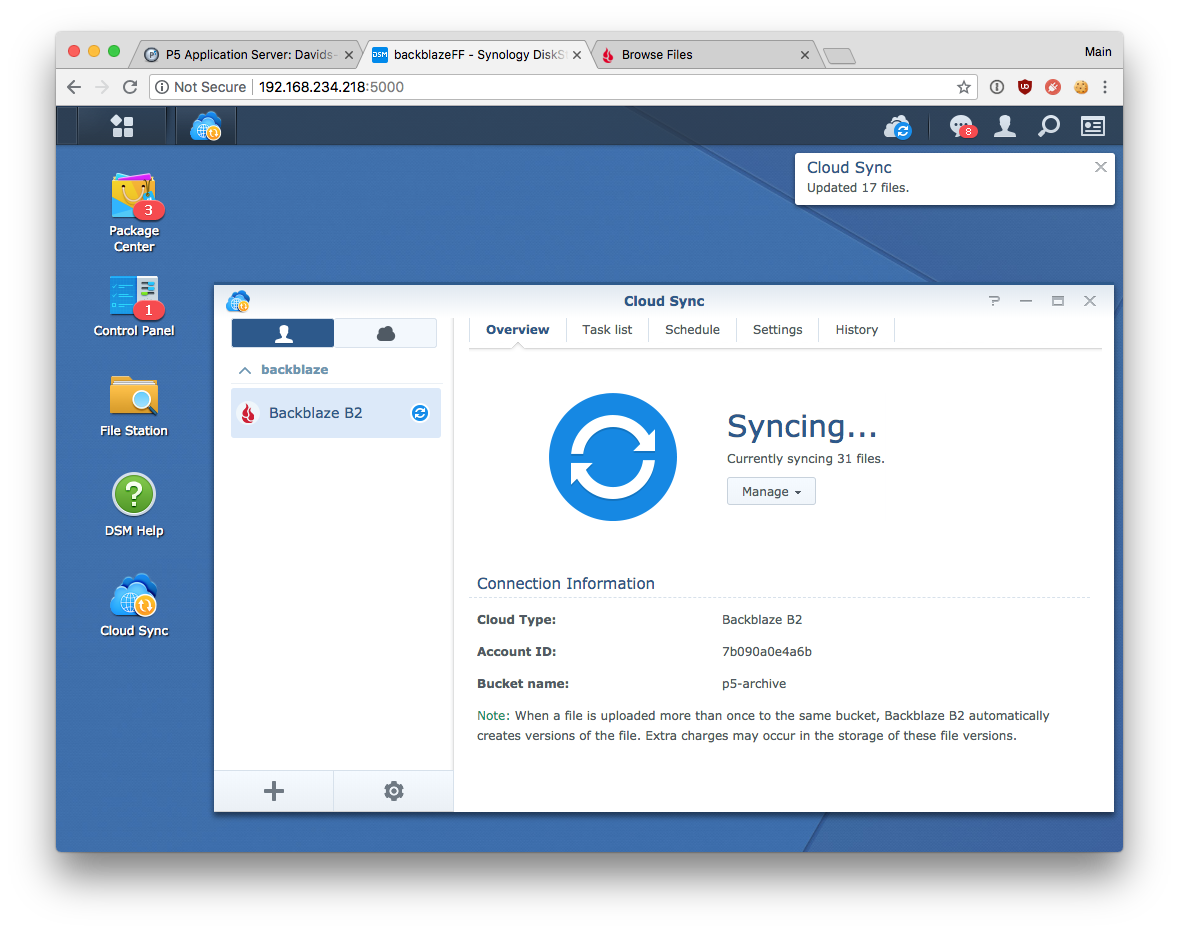Image resolution: width=1179 pixels, height=932 pixels.
Task: Click the Connection Information heading
Action: [565, 583]
